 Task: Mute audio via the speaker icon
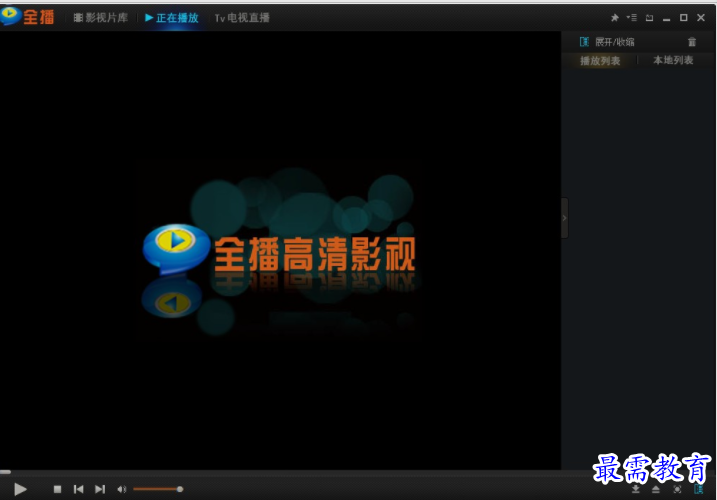coord(121,489)
